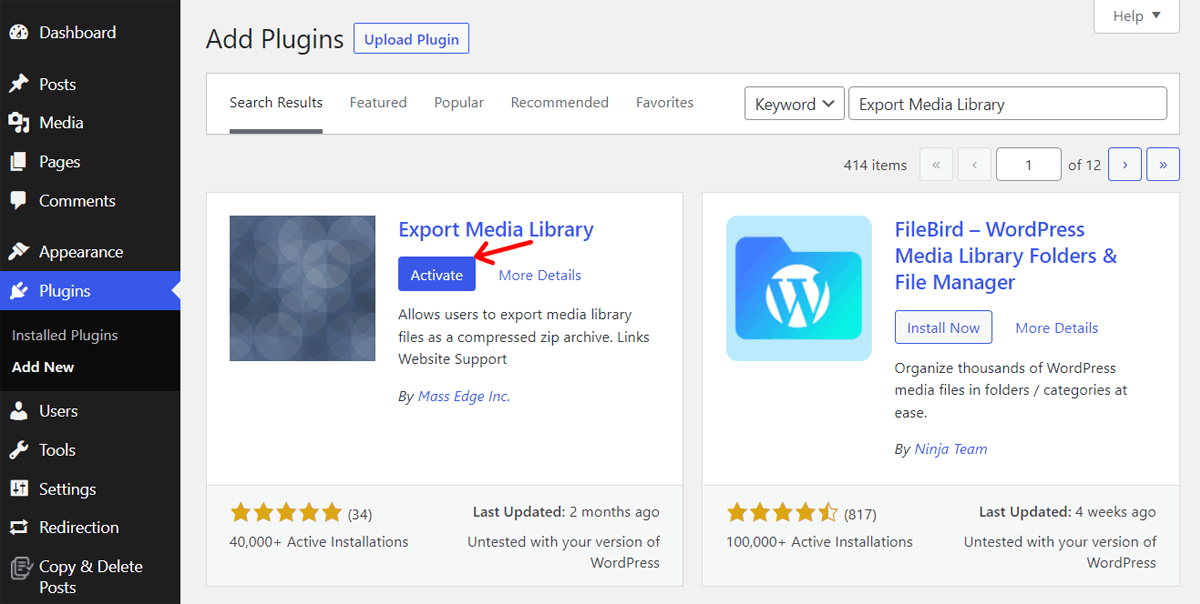Click the Redirection arrows icon

point(19,527)
